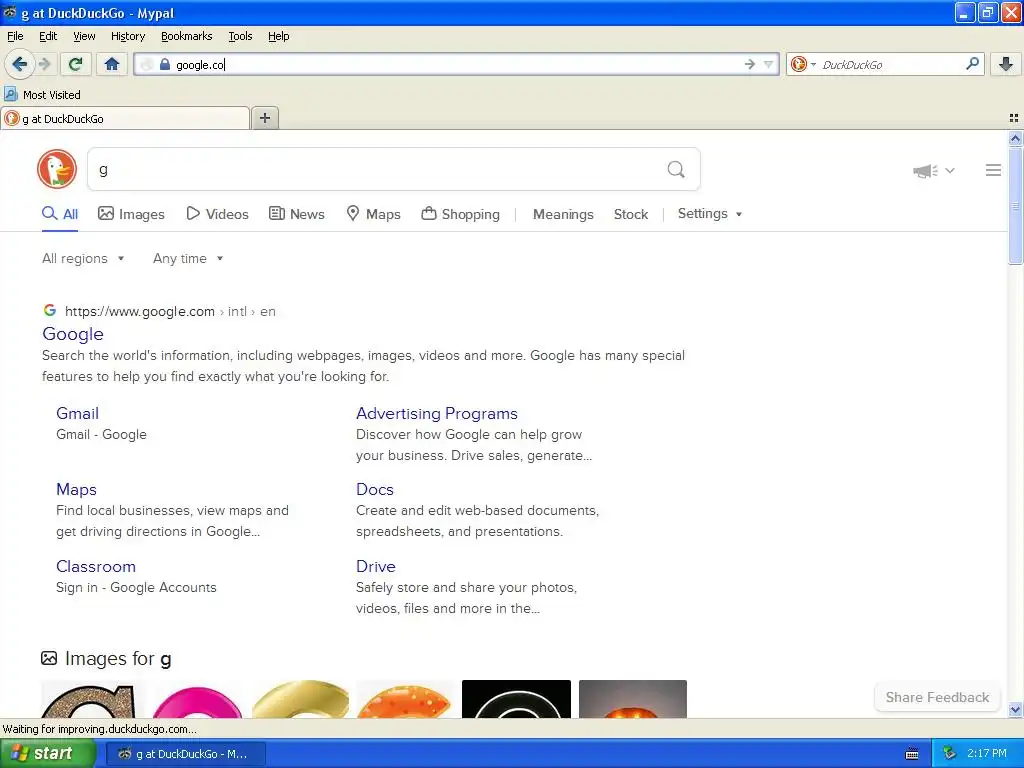1024x768 pixels.
Task: Switch to Images results tab
Action: 131,214
